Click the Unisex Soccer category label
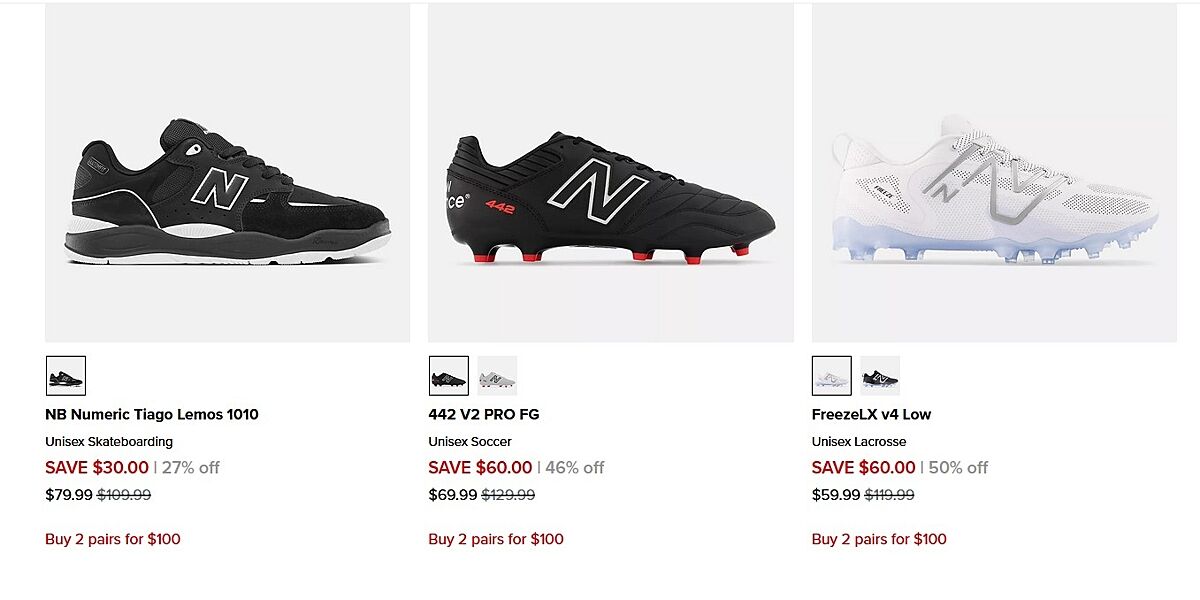The height and width of the screenshot is (600, 1200). pyautogui.click(x=470, y=441)
